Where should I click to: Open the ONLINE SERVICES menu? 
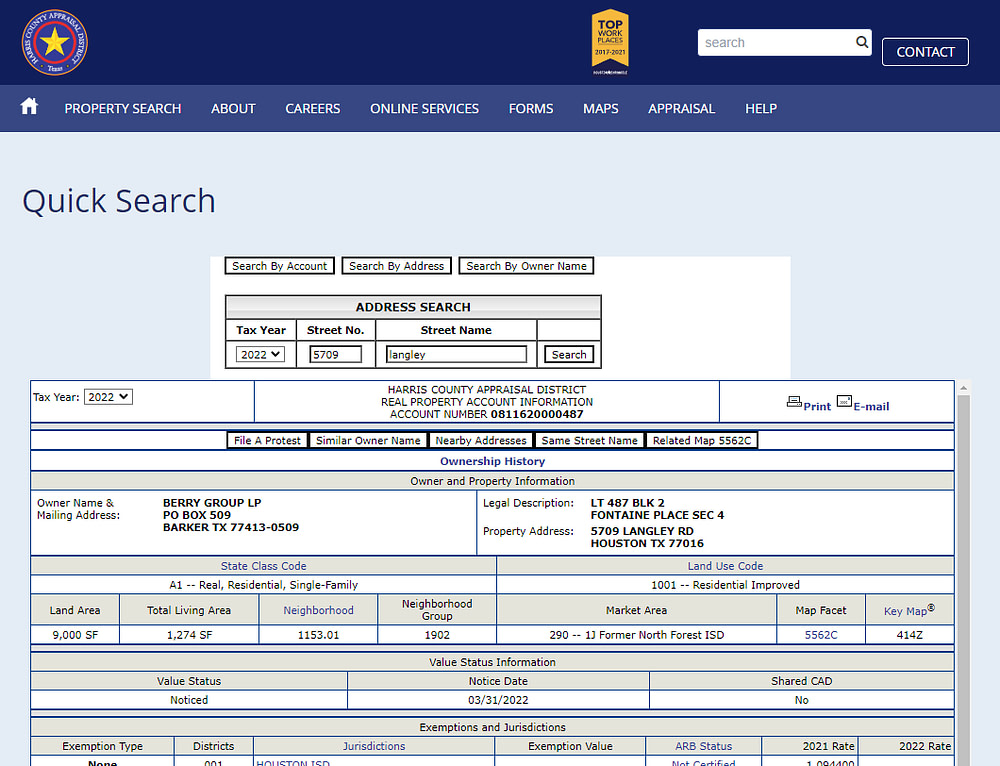(424, 108)
